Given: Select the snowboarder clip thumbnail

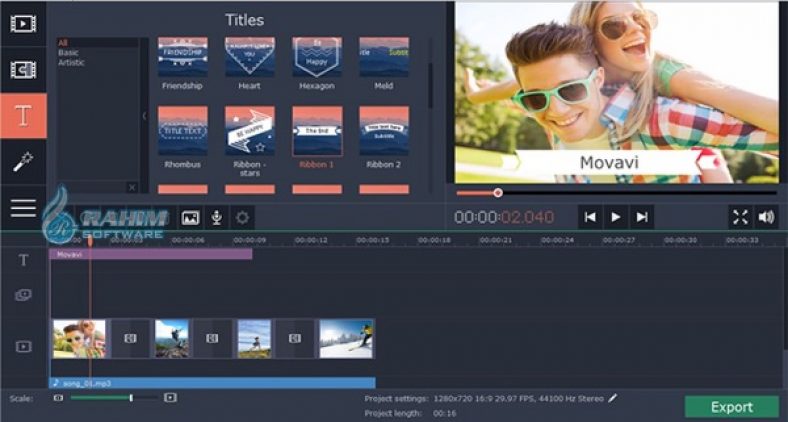Looking at the screenshot, I should (x=347, y=339).
